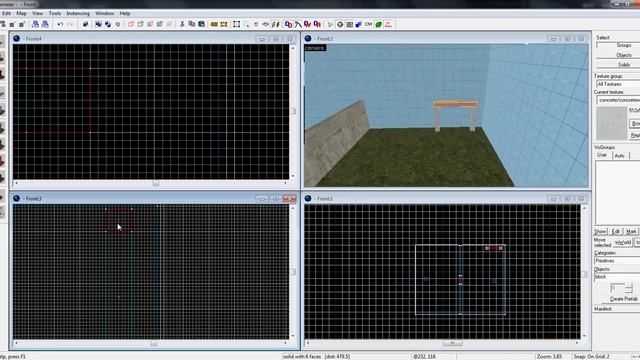Viewport: 640px width, 360px height.
Task: Click the toWorld move selected button
Action: (623, 242)
